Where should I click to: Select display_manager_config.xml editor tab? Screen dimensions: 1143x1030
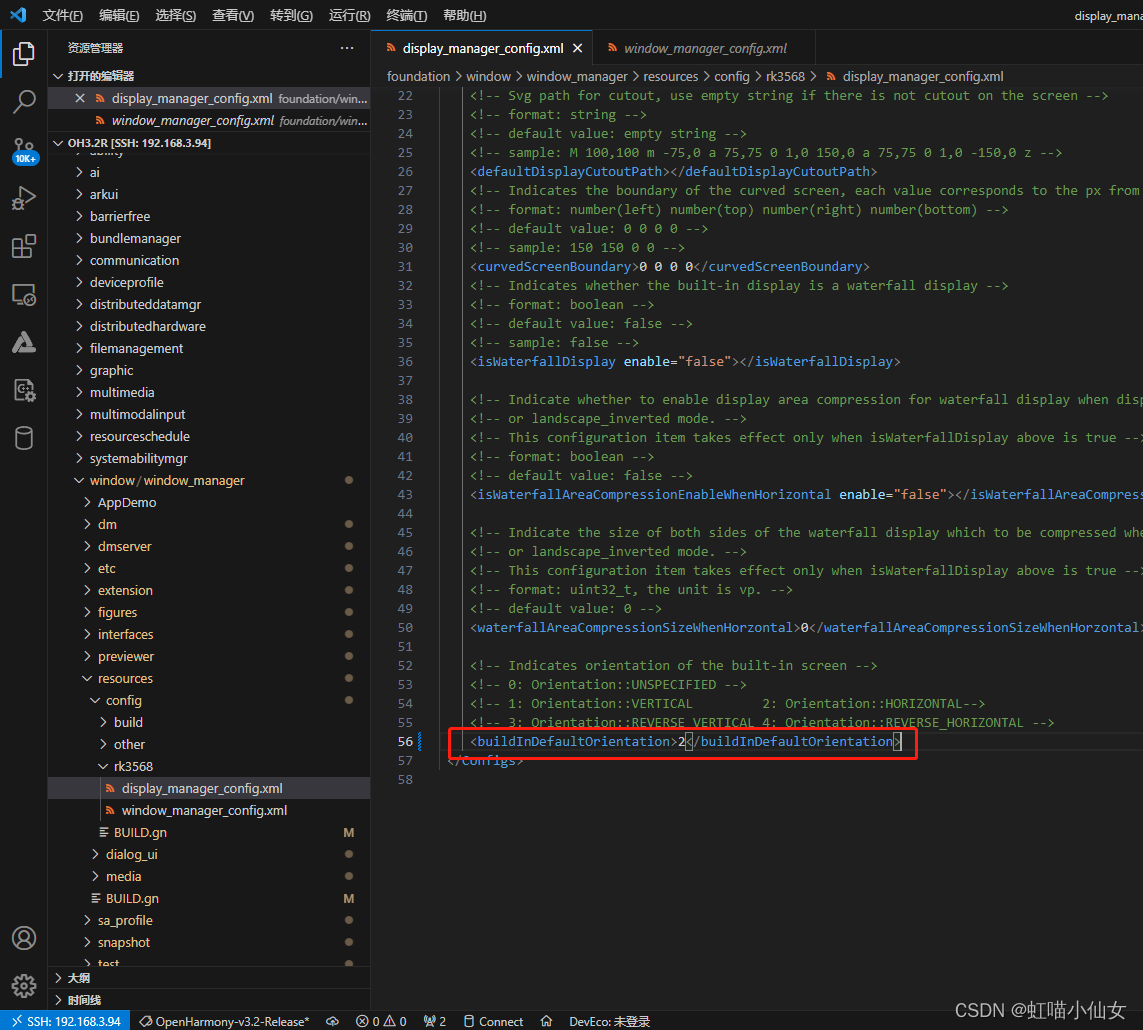click(482, 48)
